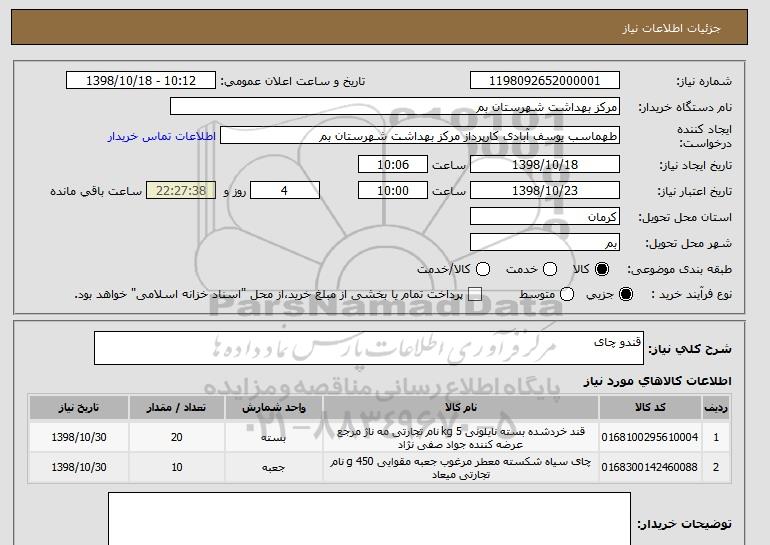This screenshot has height=545, width=770.
Task: Click the شماره نیاز number field
Action: [x=545, y=81]
